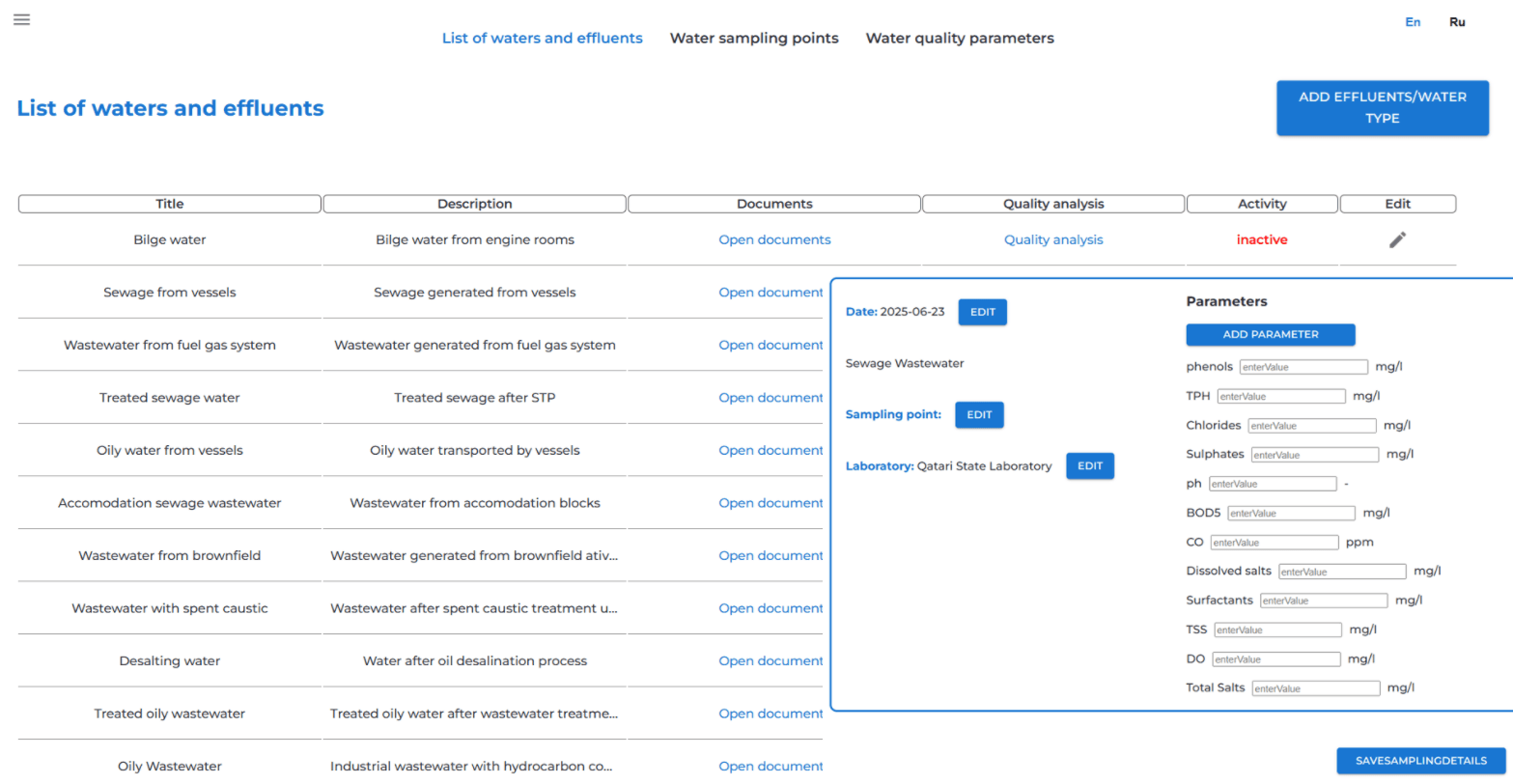Click the Documents column header
The height and width of the screenshot is (784, 1513).
click(774, 204)
